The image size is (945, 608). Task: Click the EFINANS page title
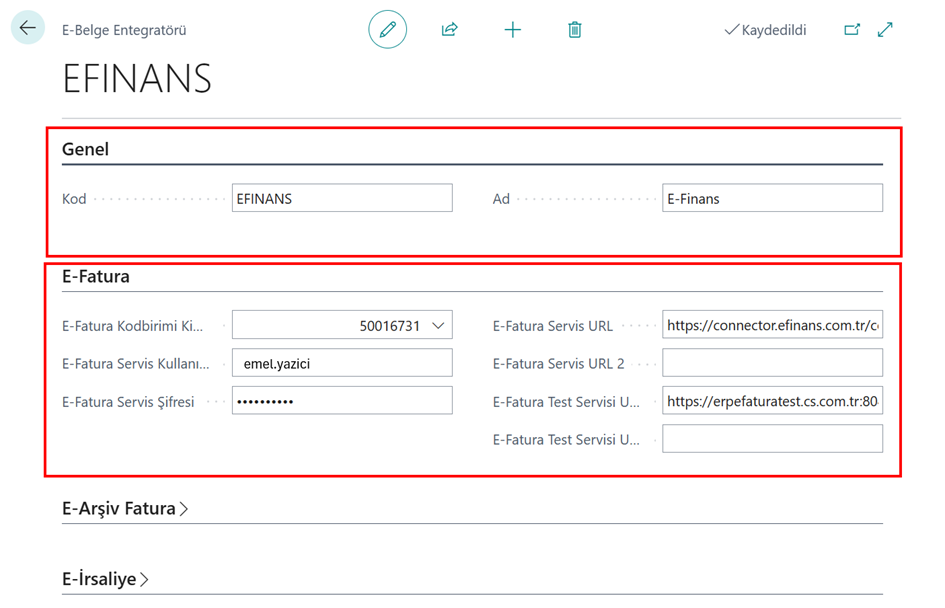tap(137, 78)
